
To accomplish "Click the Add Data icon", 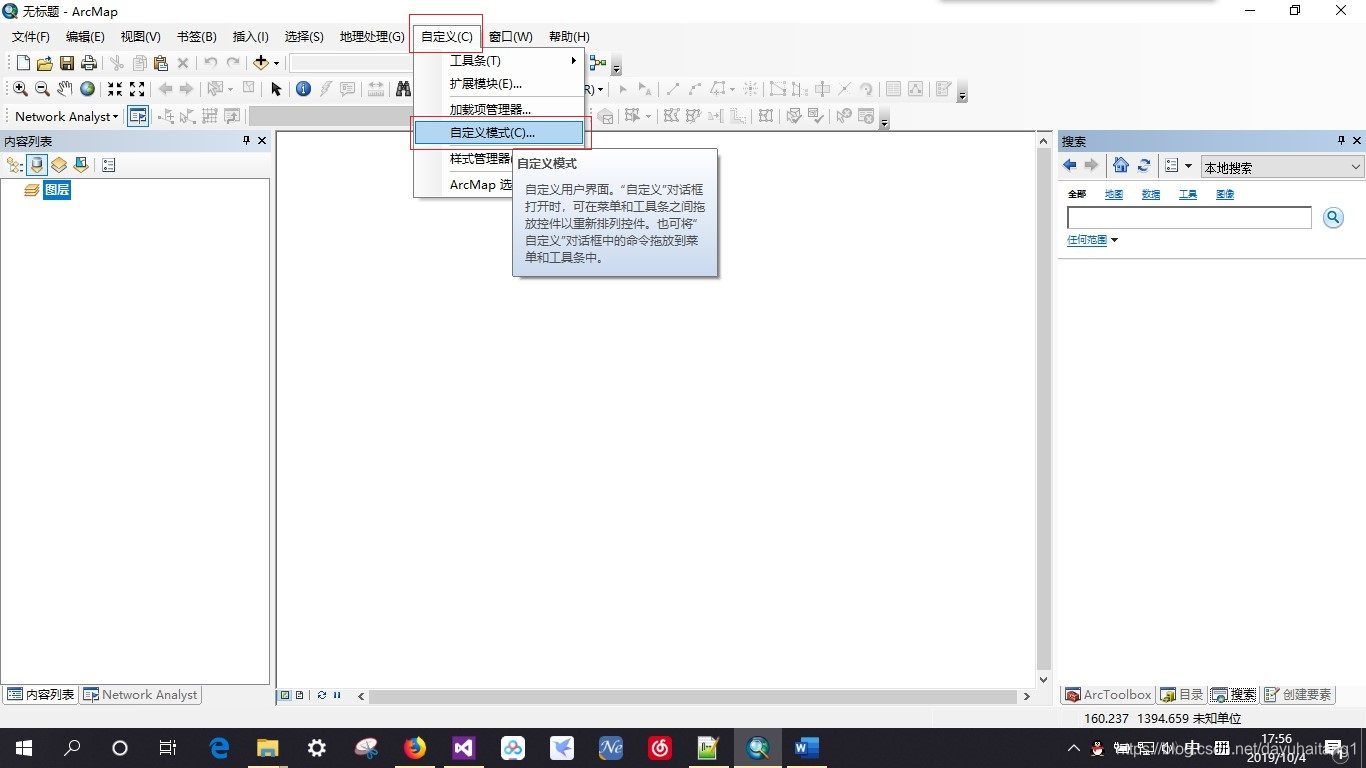I will click(260, 62).
